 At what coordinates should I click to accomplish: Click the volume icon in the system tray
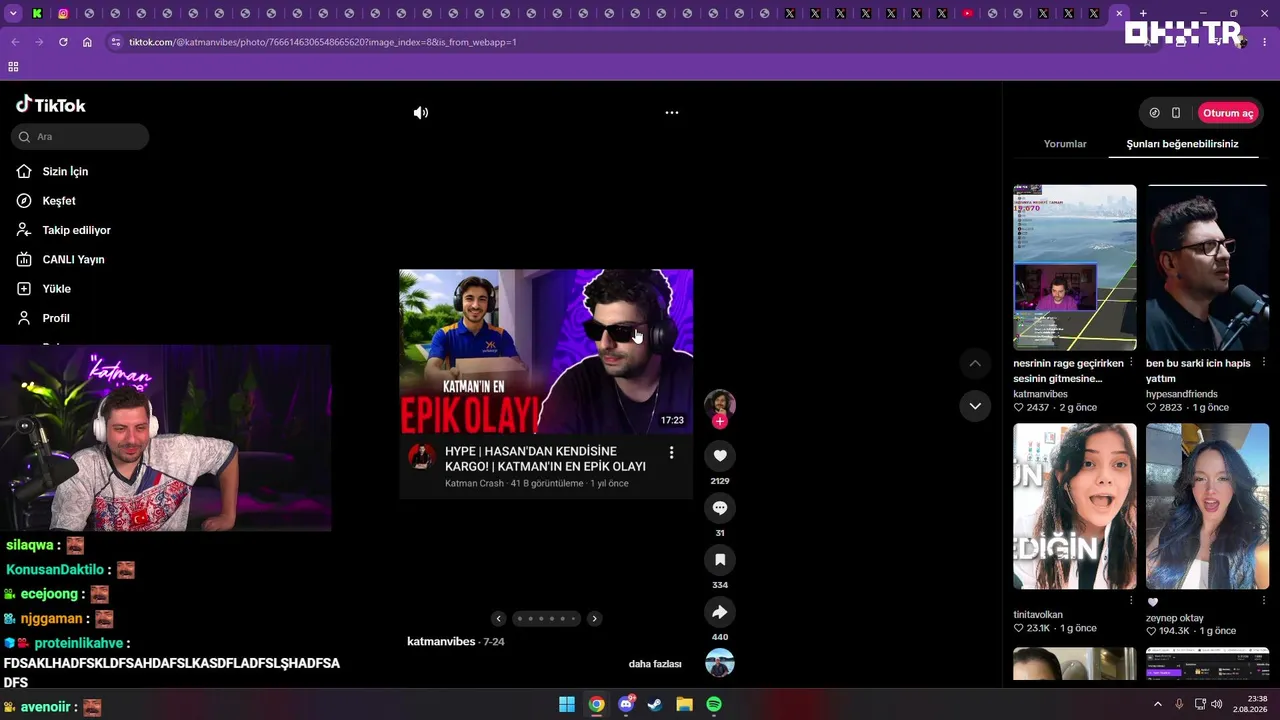click(1217, 704)
